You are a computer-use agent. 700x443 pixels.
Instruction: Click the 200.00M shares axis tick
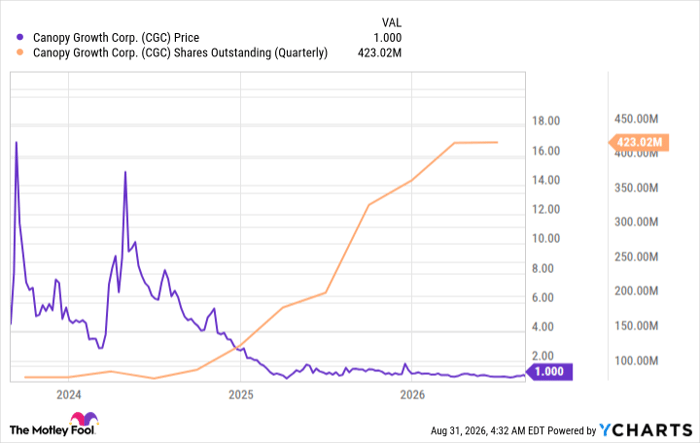(x=636, y=291)
